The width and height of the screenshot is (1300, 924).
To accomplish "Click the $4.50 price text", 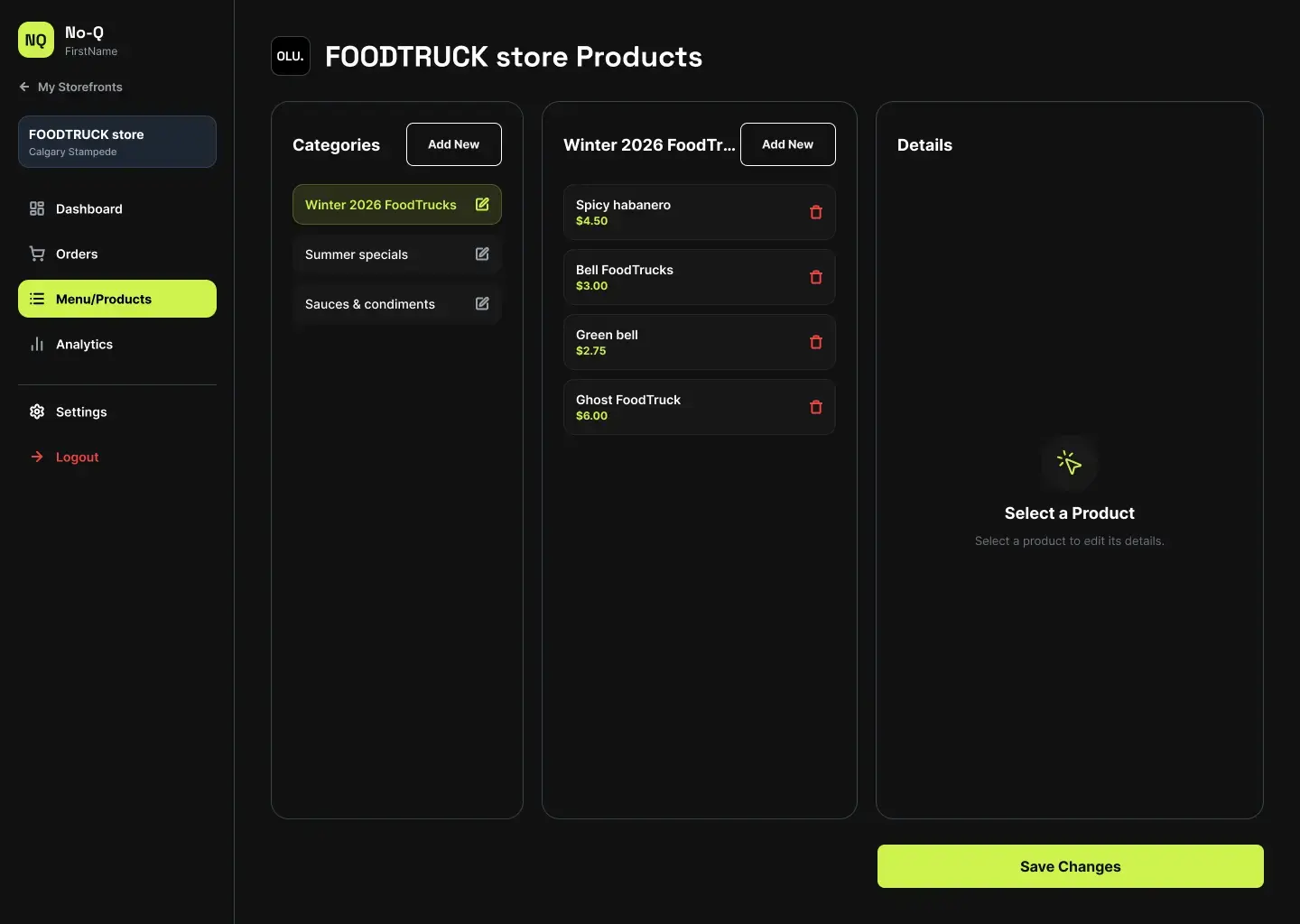I will [x=592, y=221].
